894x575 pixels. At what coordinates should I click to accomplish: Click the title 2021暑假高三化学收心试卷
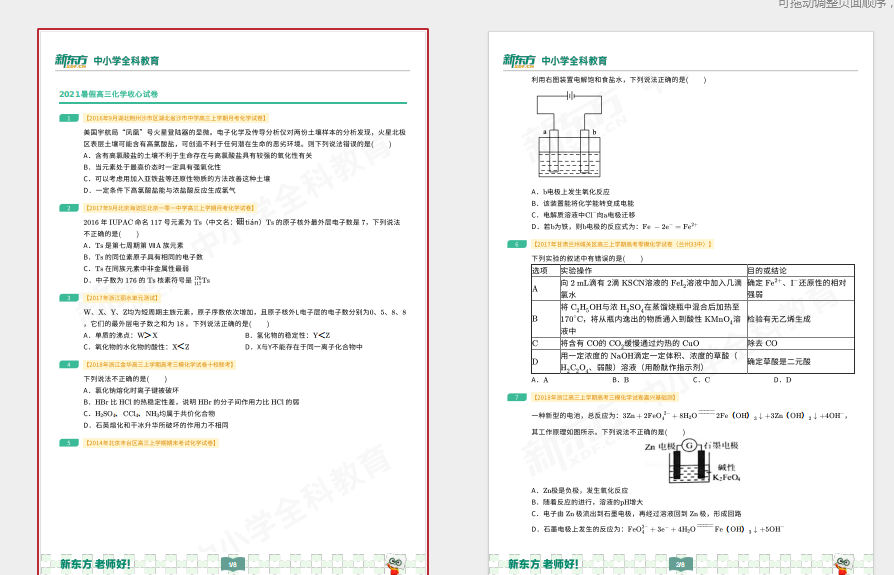(x=108, y=94)
